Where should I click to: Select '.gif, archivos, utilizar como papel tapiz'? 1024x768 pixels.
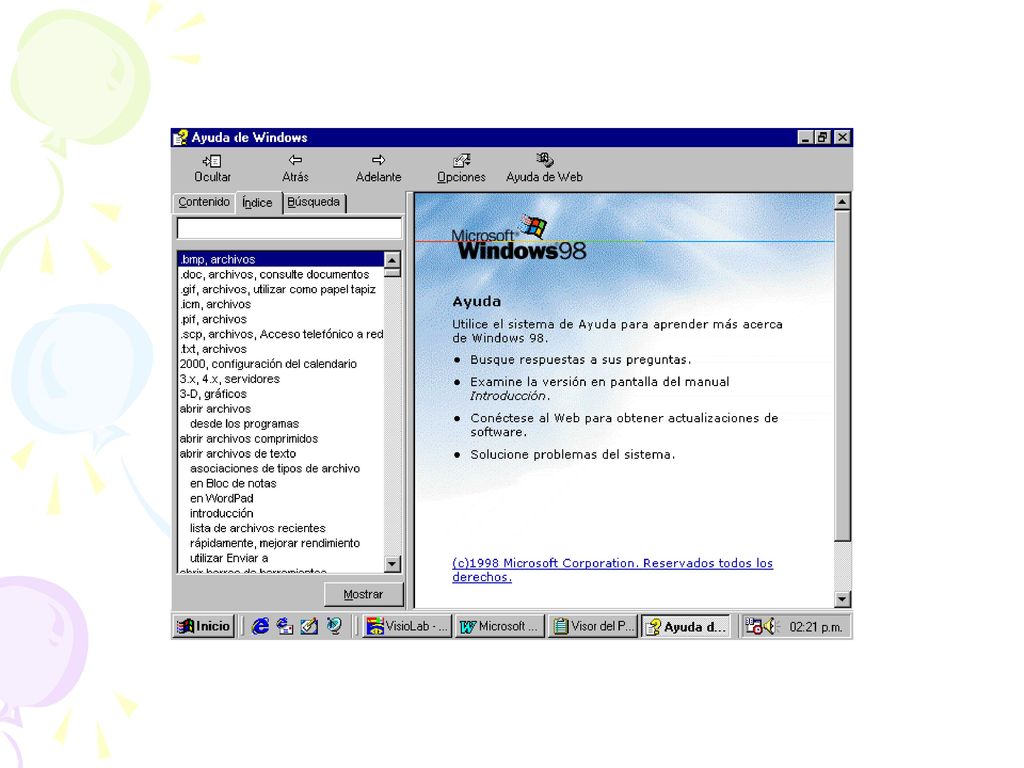point(281,289)
